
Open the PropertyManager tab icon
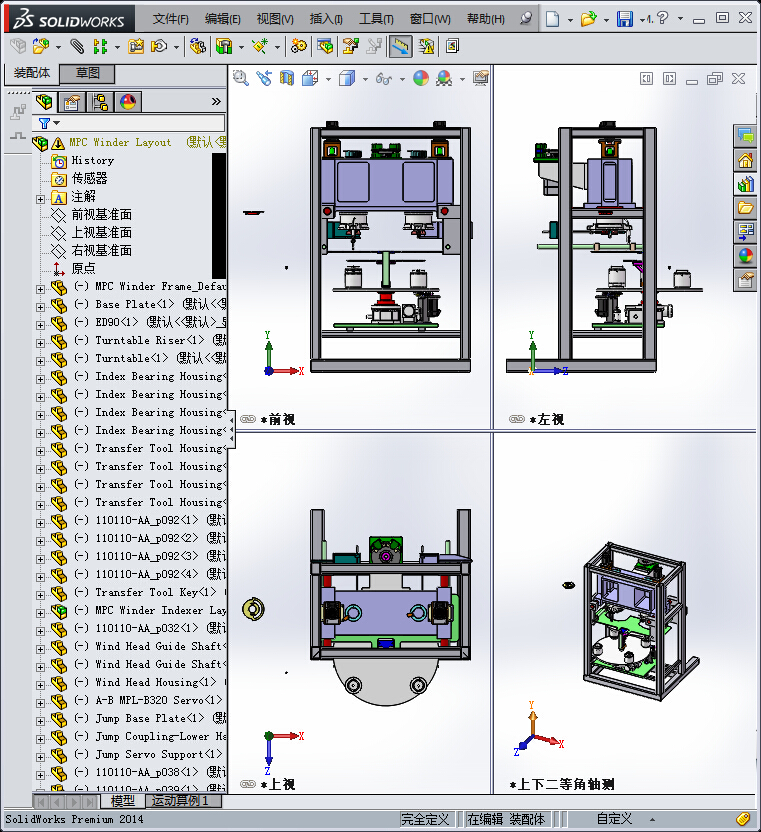coord(72,101)
